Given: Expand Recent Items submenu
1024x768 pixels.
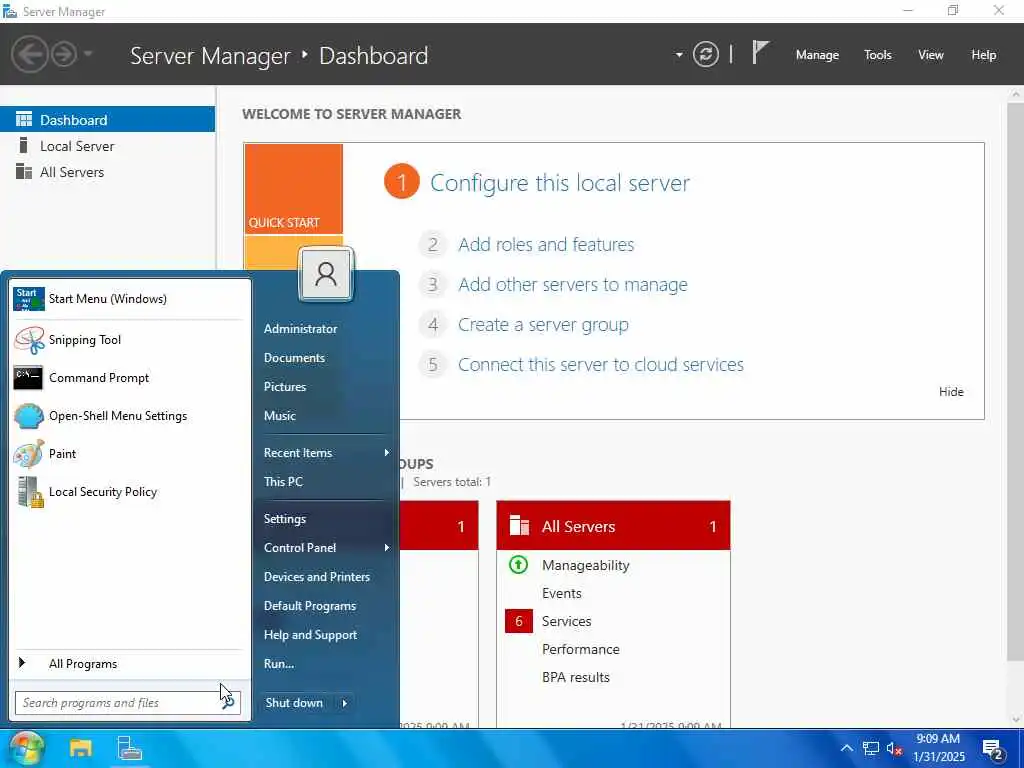Looking at the screenshot, I should coord(326,453).
